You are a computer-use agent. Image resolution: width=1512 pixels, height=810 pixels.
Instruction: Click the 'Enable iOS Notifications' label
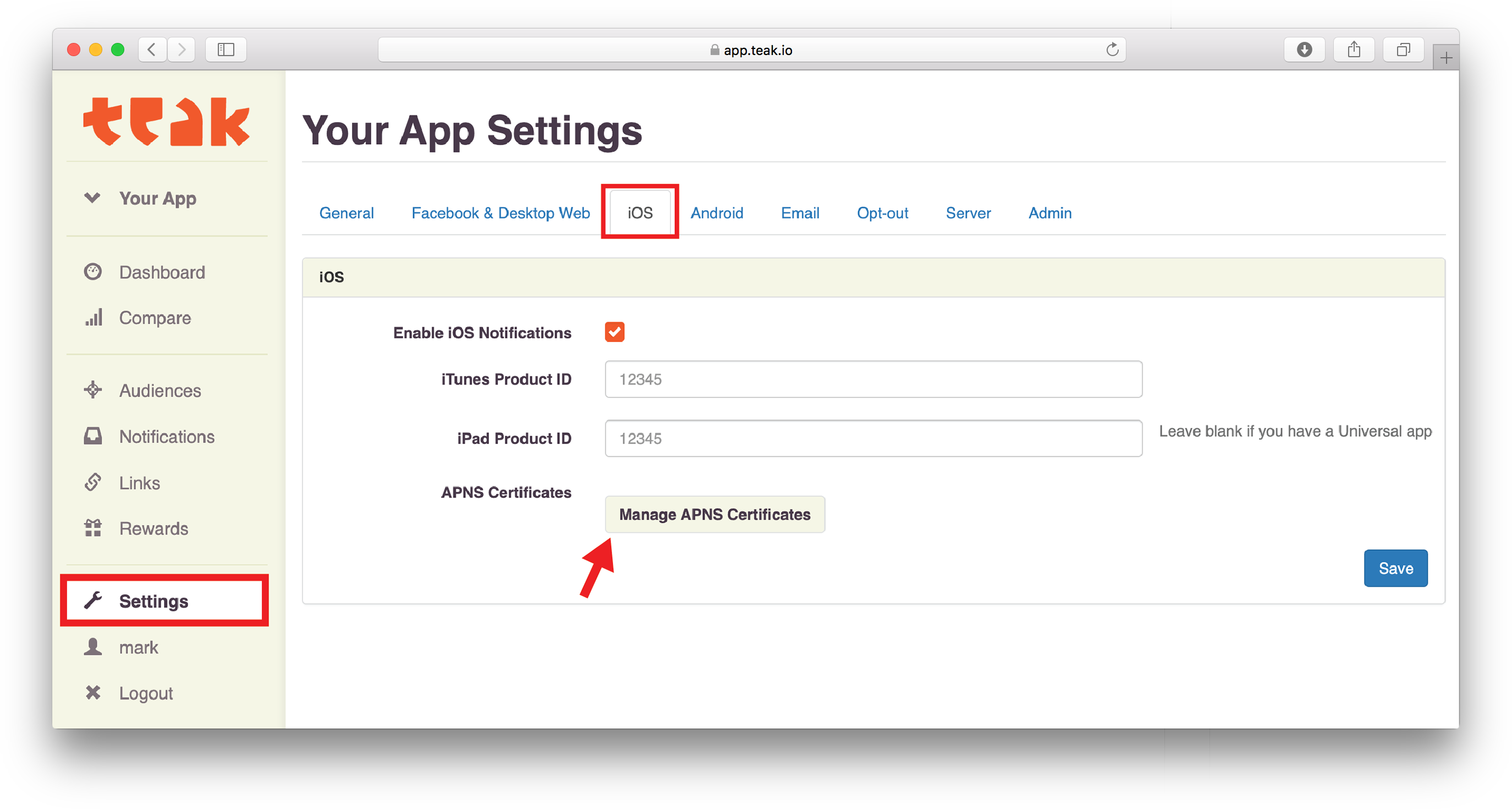pos(482,333)
